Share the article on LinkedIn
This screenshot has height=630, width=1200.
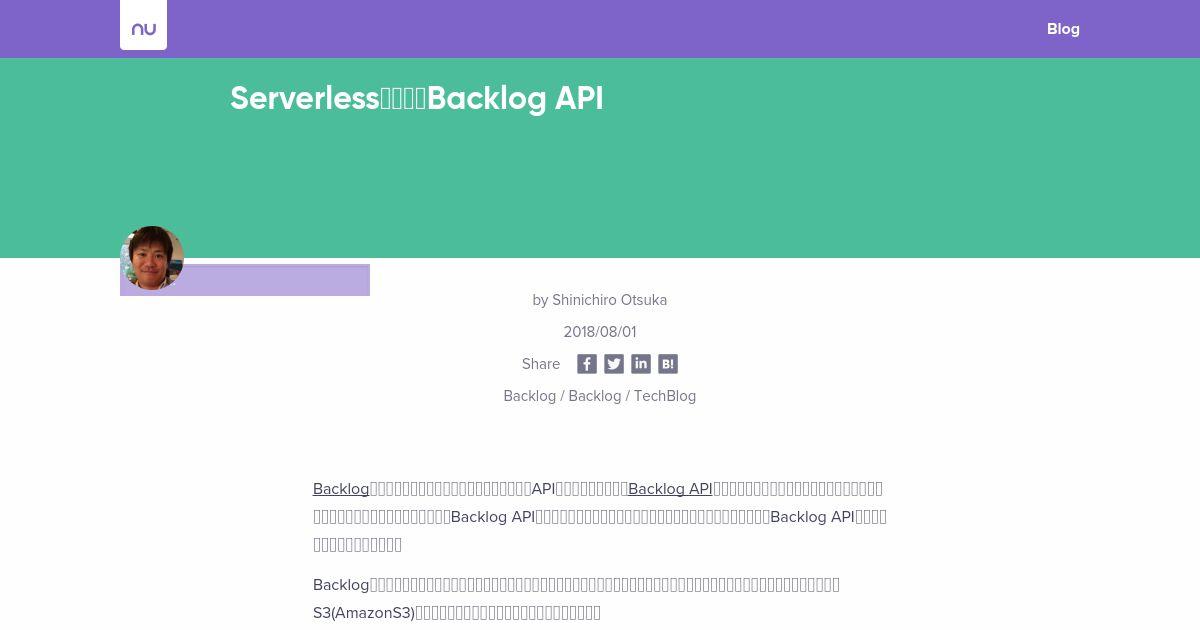641,364
